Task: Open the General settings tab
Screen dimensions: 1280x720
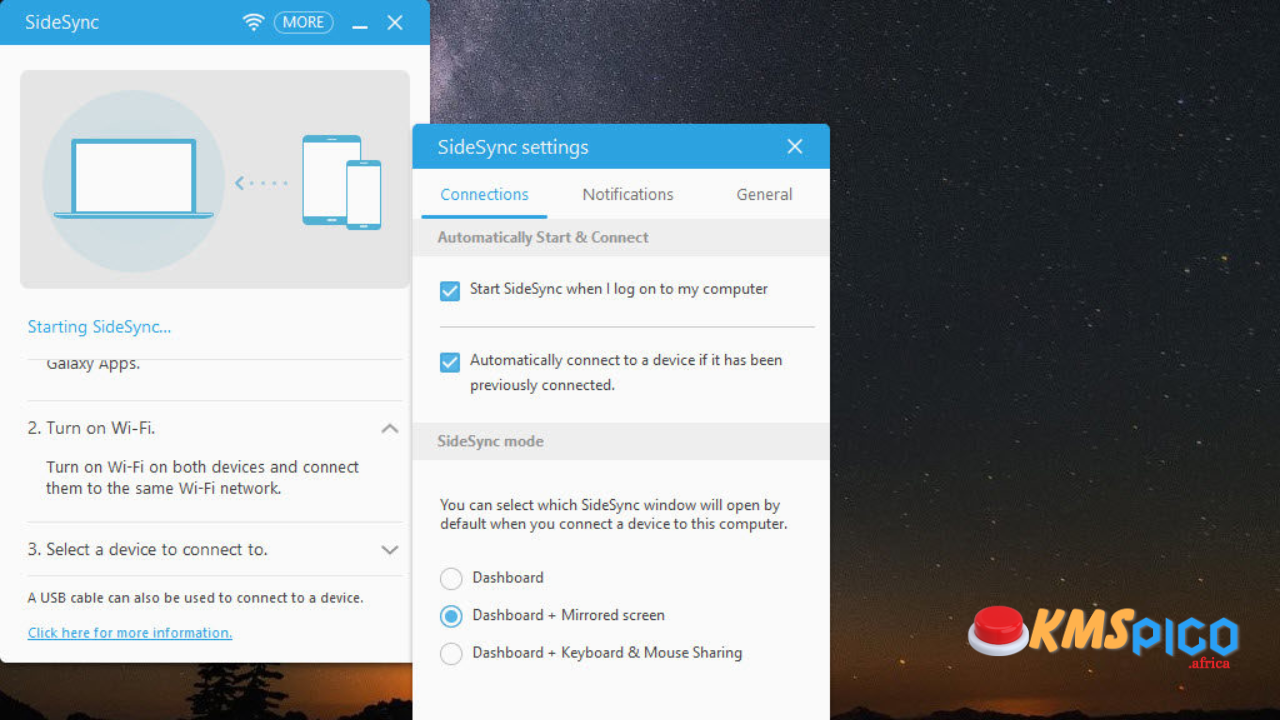Action: [764, 195]
